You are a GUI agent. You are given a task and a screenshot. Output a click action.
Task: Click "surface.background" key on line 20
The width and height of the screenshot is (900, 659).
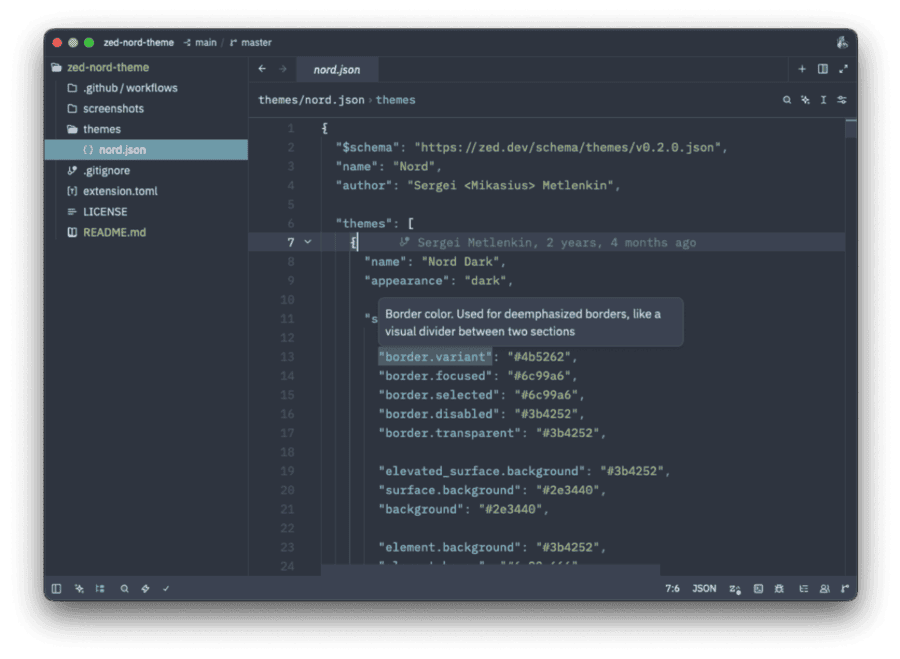(x=449, y=490)
